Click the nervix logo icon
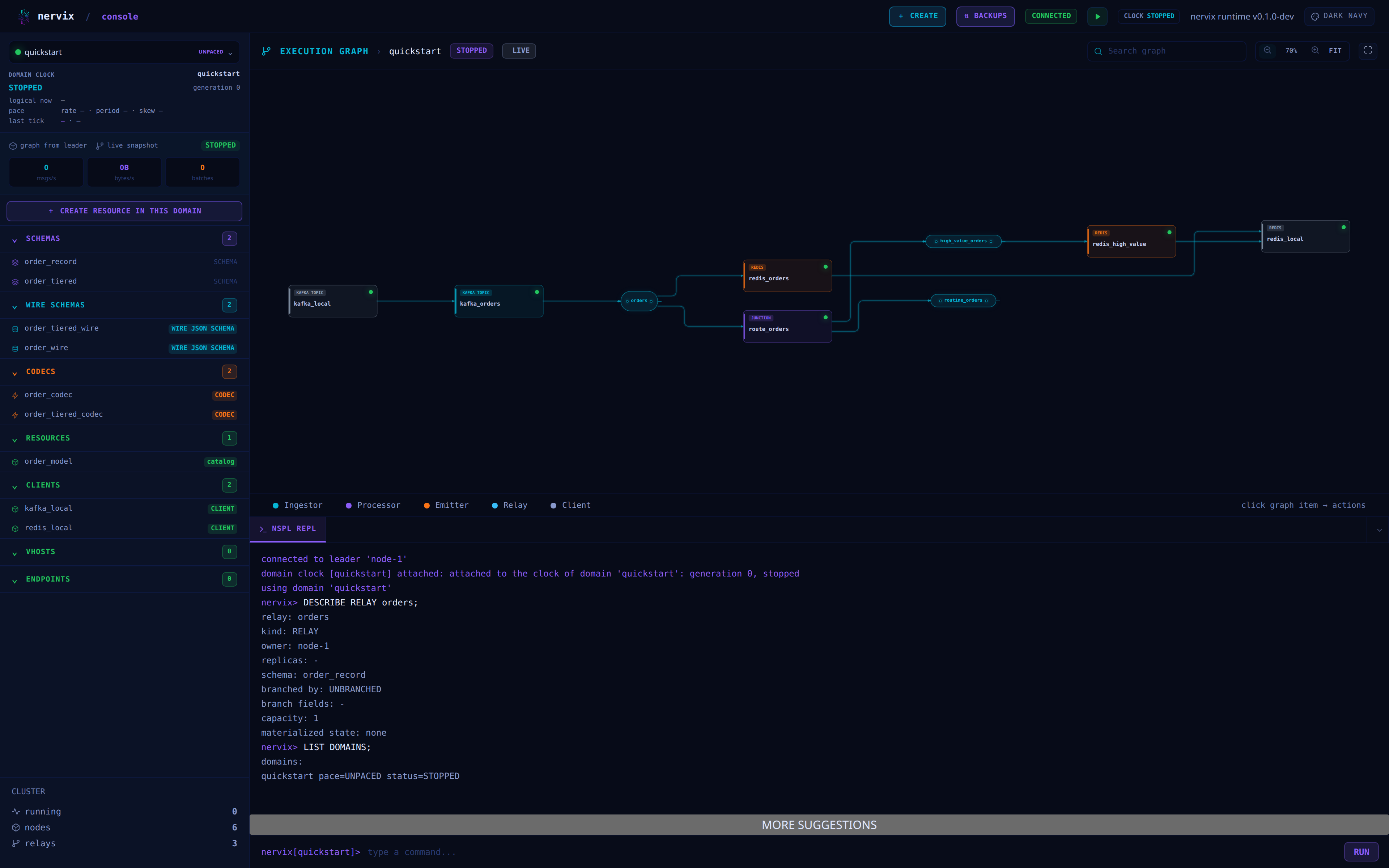 (24, 17)
